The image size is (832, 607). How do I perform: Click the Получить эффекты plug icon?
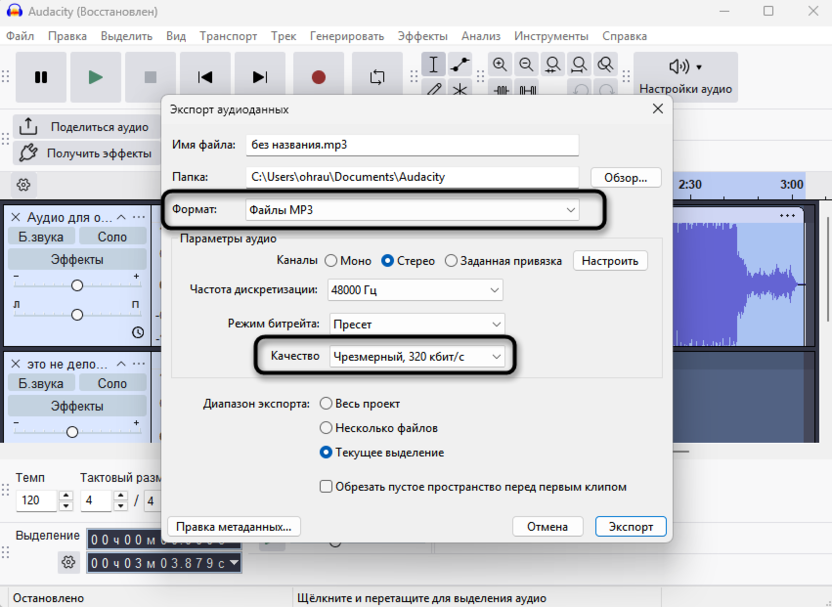pos(28,153)
